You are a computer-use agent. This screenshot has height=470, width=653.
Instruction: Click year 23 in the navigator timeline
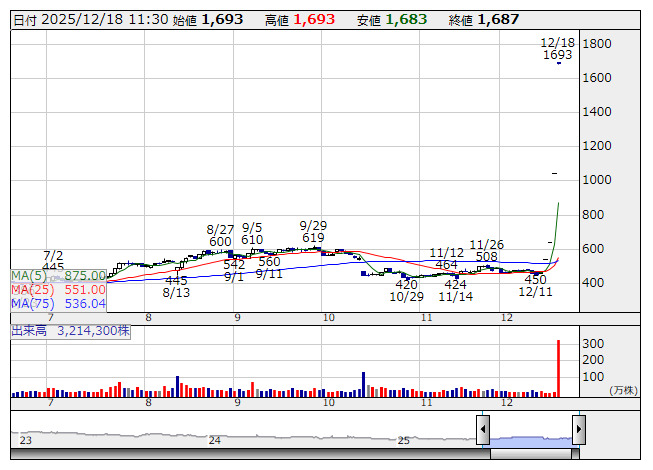pos(26,440)
